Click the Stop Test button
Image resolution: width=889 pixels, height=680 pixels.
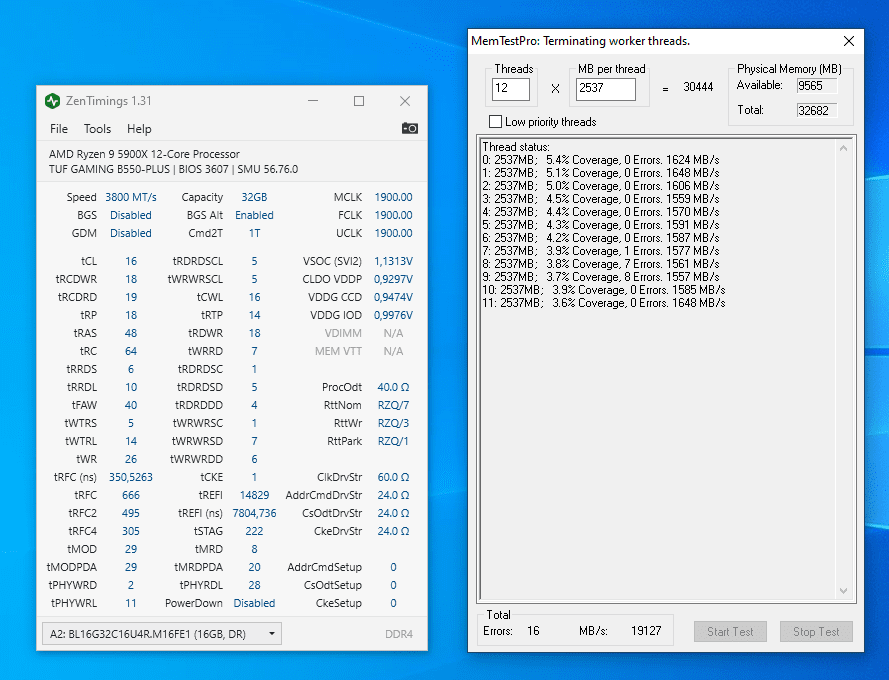coord(816,632)
